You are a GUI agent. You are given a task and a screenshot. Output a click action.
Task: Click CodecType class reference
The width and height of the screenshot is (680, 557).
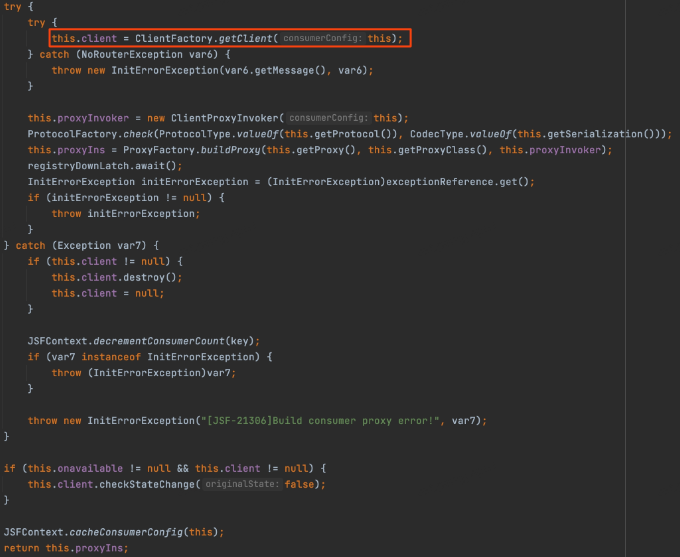coord(437,134)
